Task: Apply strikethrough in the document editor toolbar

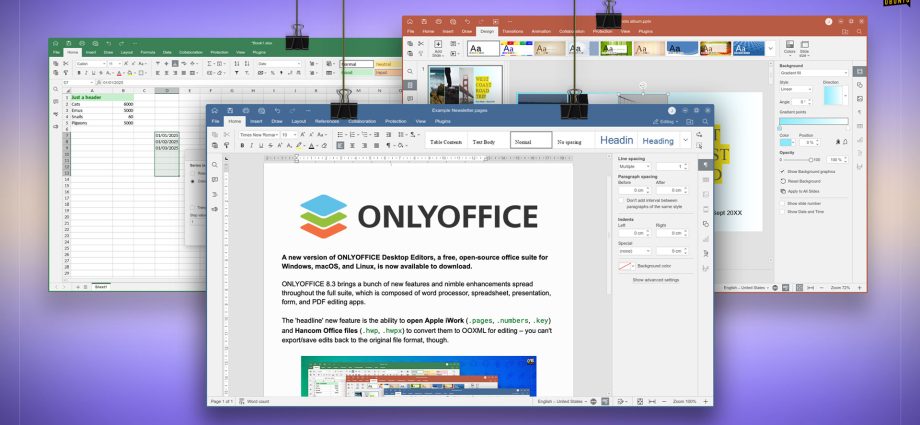Action: coord(270,146)
